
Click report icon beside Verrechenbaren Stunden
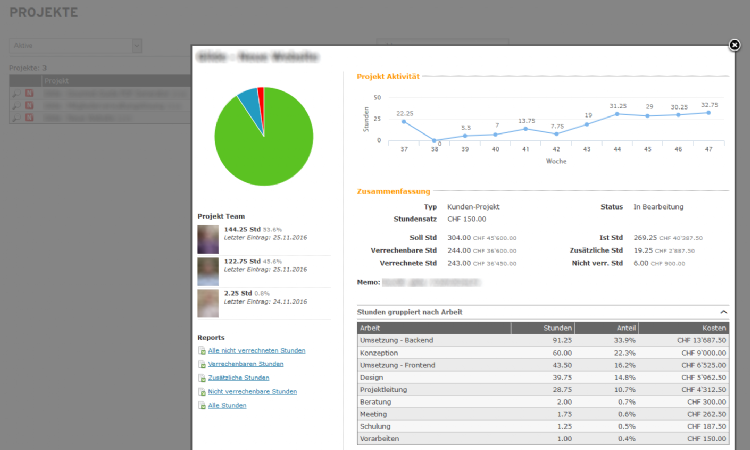coord(202,364)
